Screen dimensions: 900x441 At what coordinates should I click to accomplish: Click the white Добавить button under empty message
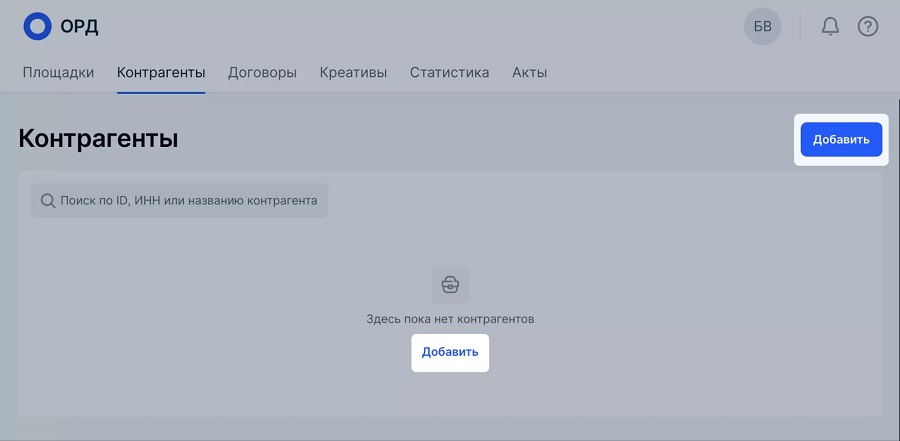tap(450, 353)
